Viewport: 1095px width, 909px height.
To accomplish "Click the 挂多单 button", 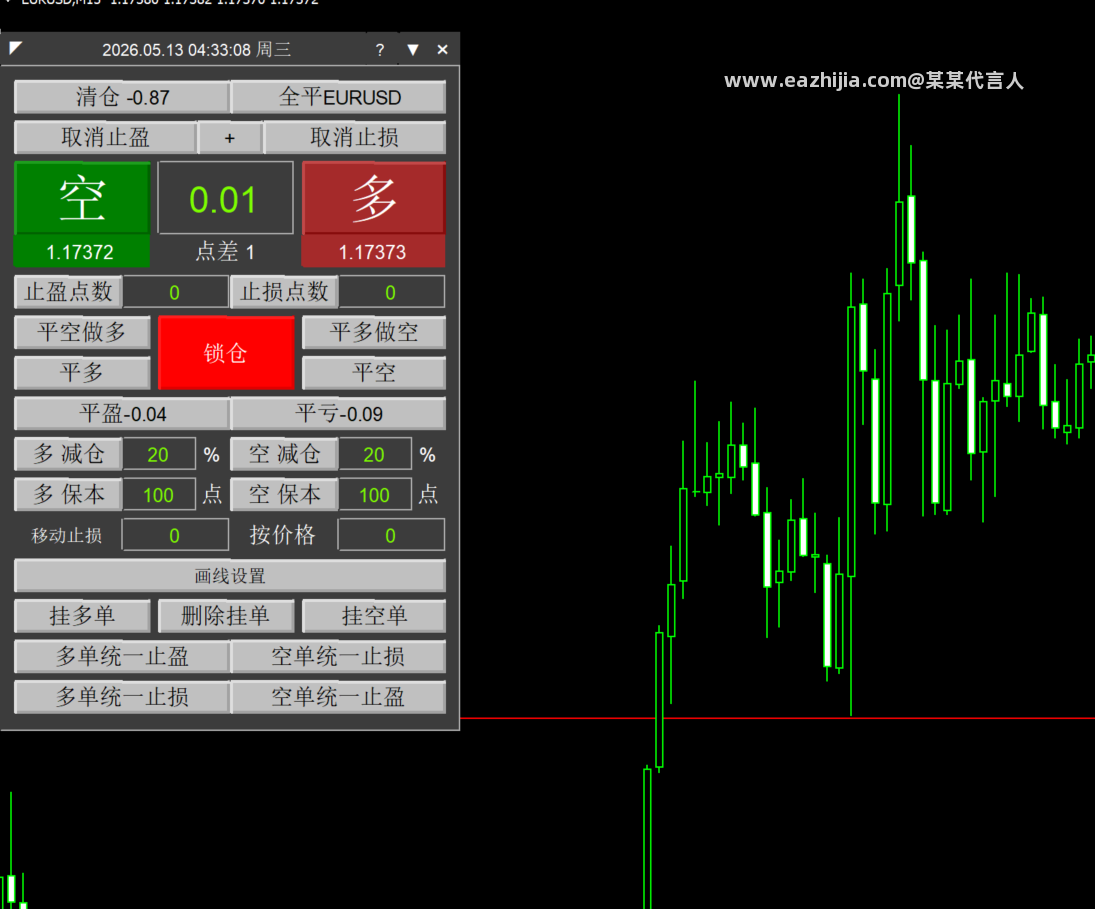I will [x=82, y=616].
